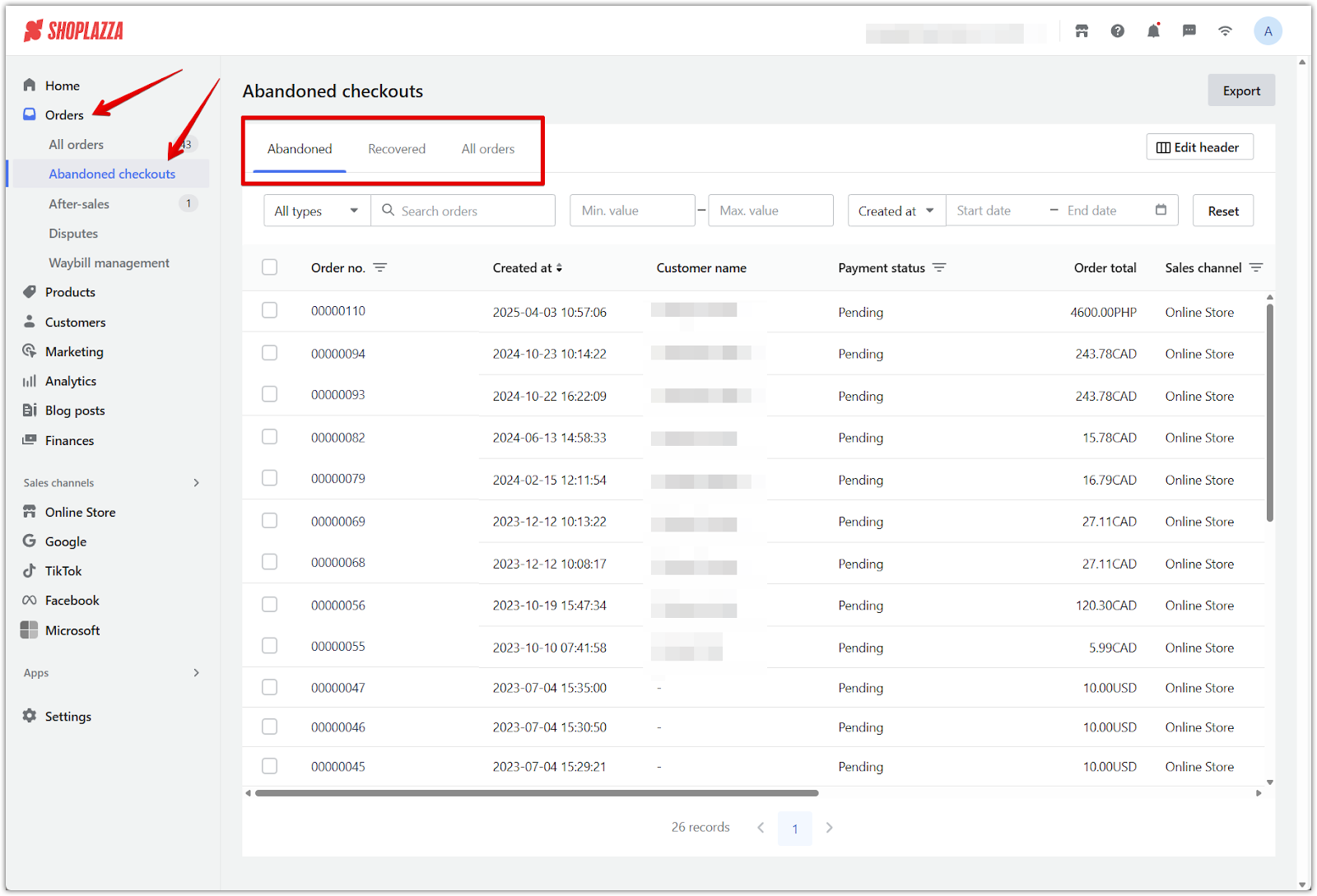The width and height of the screenshot is (1317, 896).
Task: Go to previous page arrow
Action: (x=761, y=828)
